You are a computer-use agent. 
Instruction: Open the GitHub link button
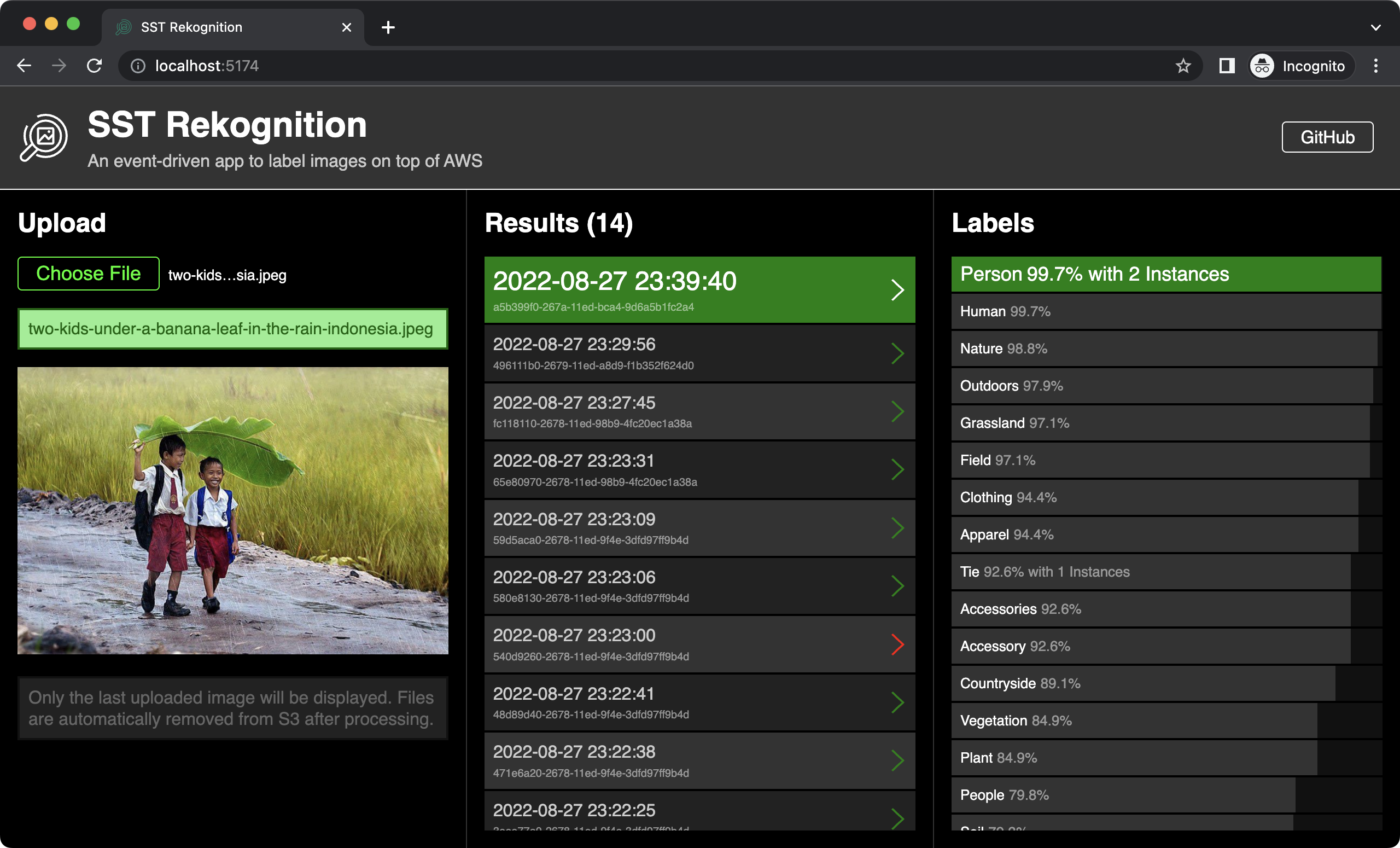pos(1327,137)
